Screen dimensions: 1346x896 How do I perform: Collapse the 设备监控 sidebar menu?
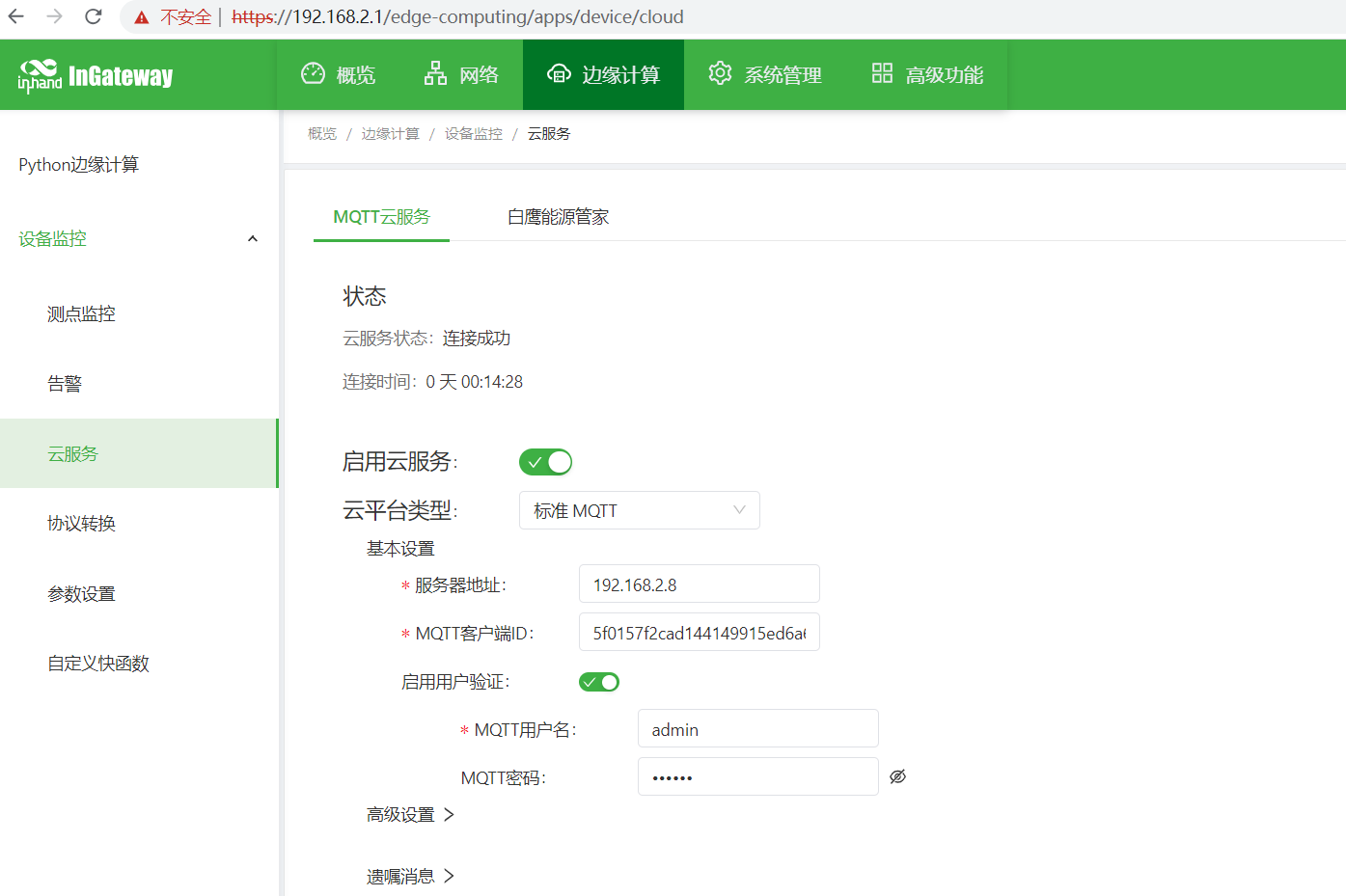(253, 239)
